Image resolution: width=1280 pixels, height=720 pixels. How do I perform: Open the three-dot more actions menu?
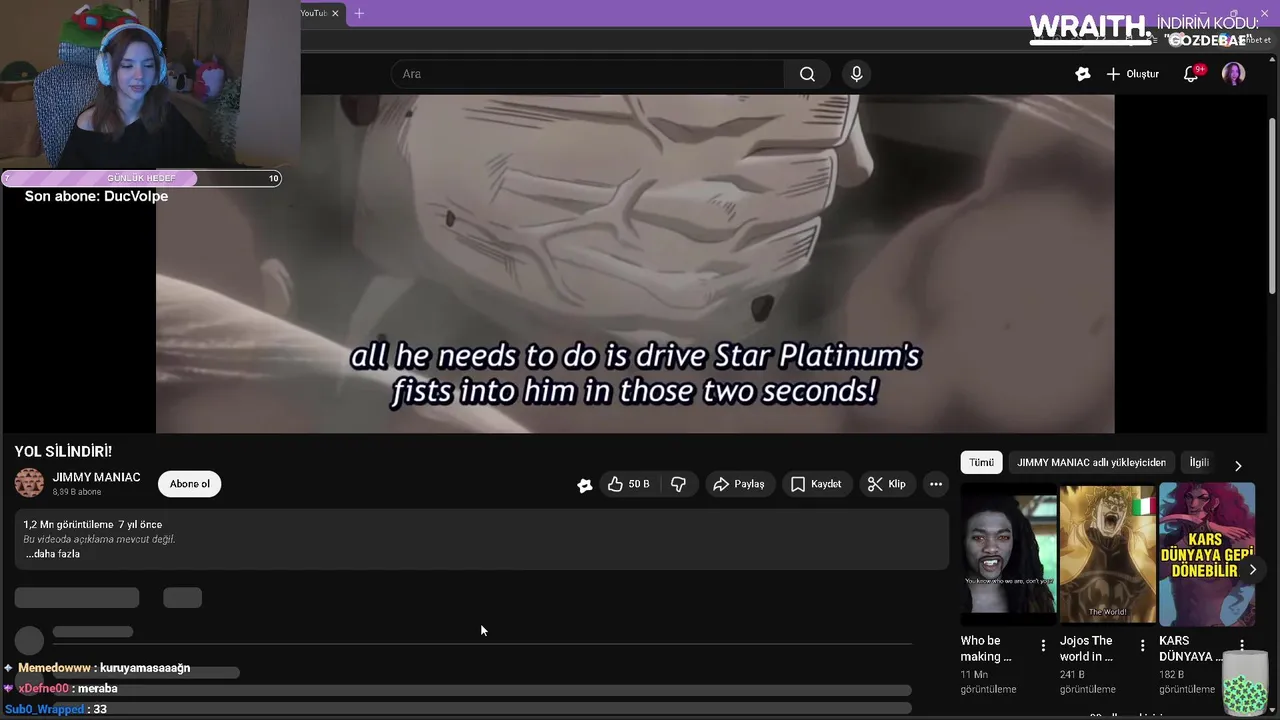[936, 484]
